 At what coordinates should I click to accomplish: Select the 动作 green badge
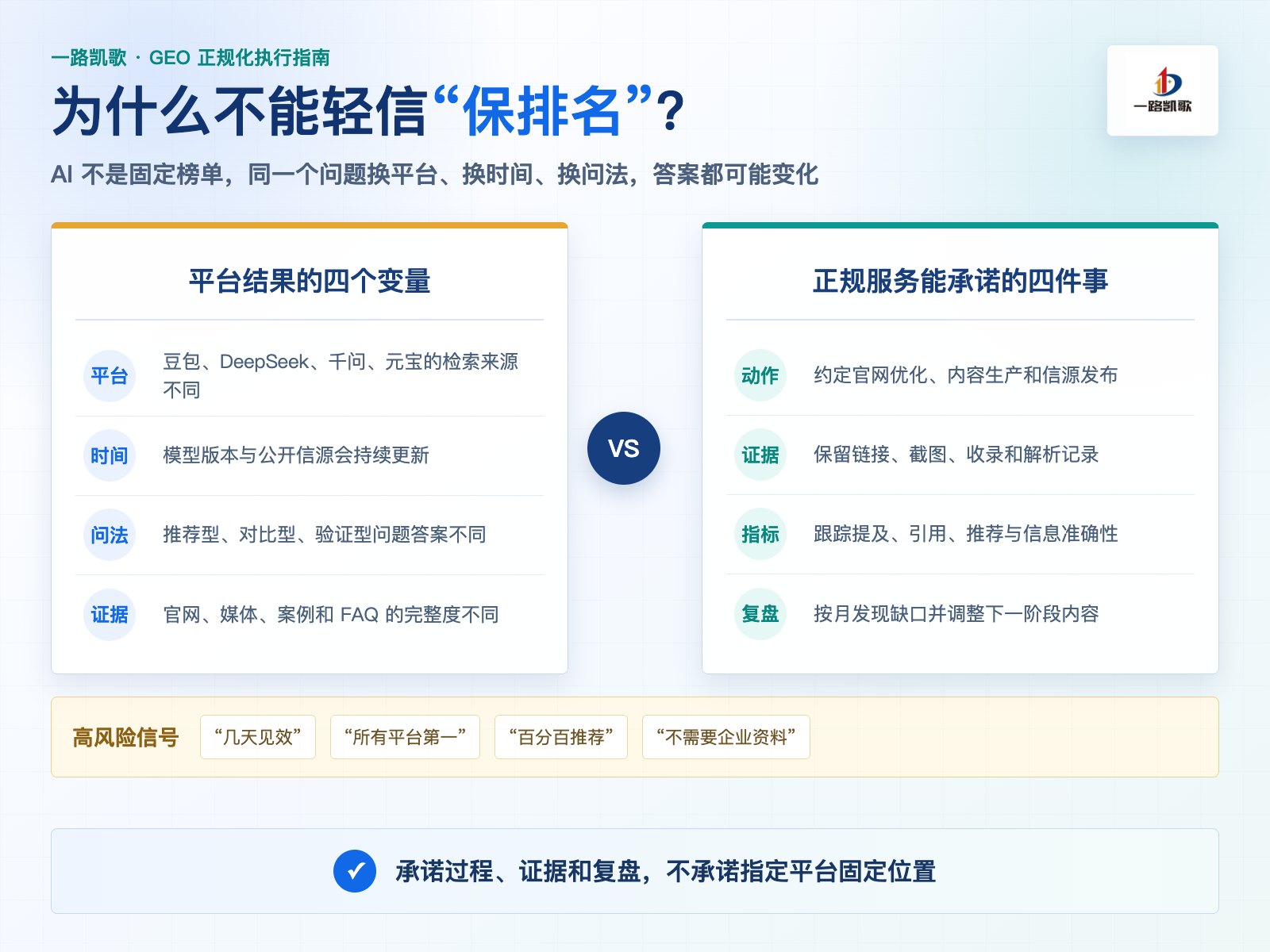[x=760, y=375]
